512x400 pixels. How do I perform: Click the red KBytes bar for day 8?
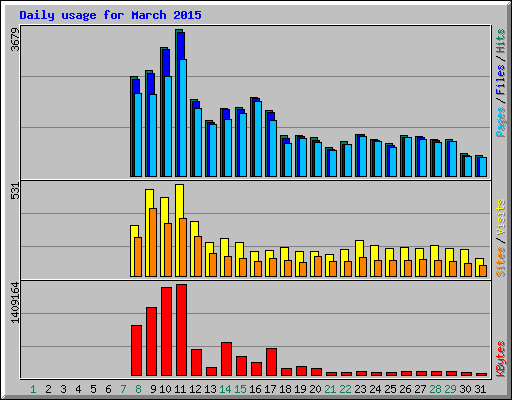coord(137,351)
